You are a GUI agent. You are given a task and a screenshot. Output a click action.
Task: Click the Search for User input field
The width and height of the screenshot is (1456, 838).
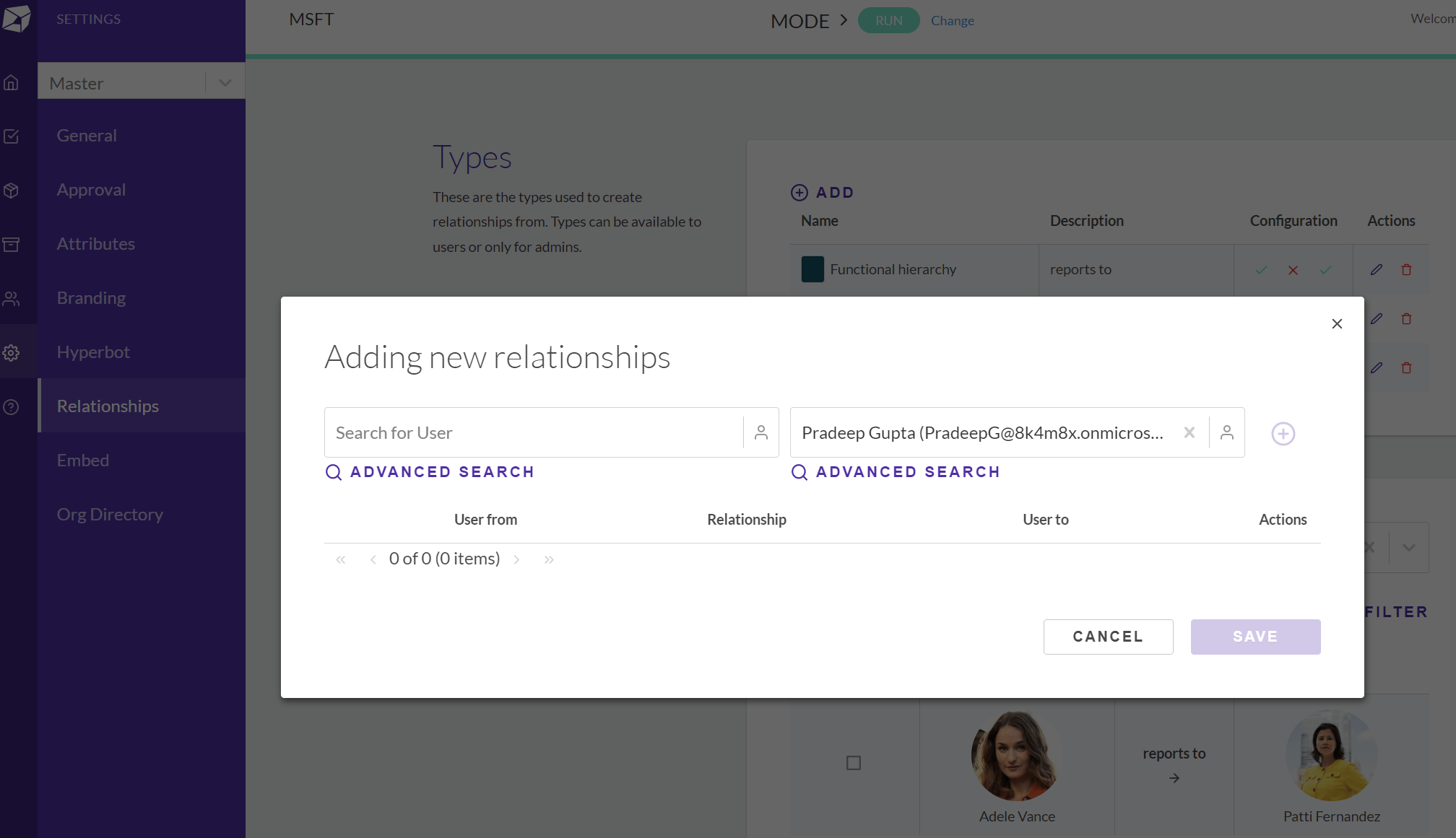(534, 433)
